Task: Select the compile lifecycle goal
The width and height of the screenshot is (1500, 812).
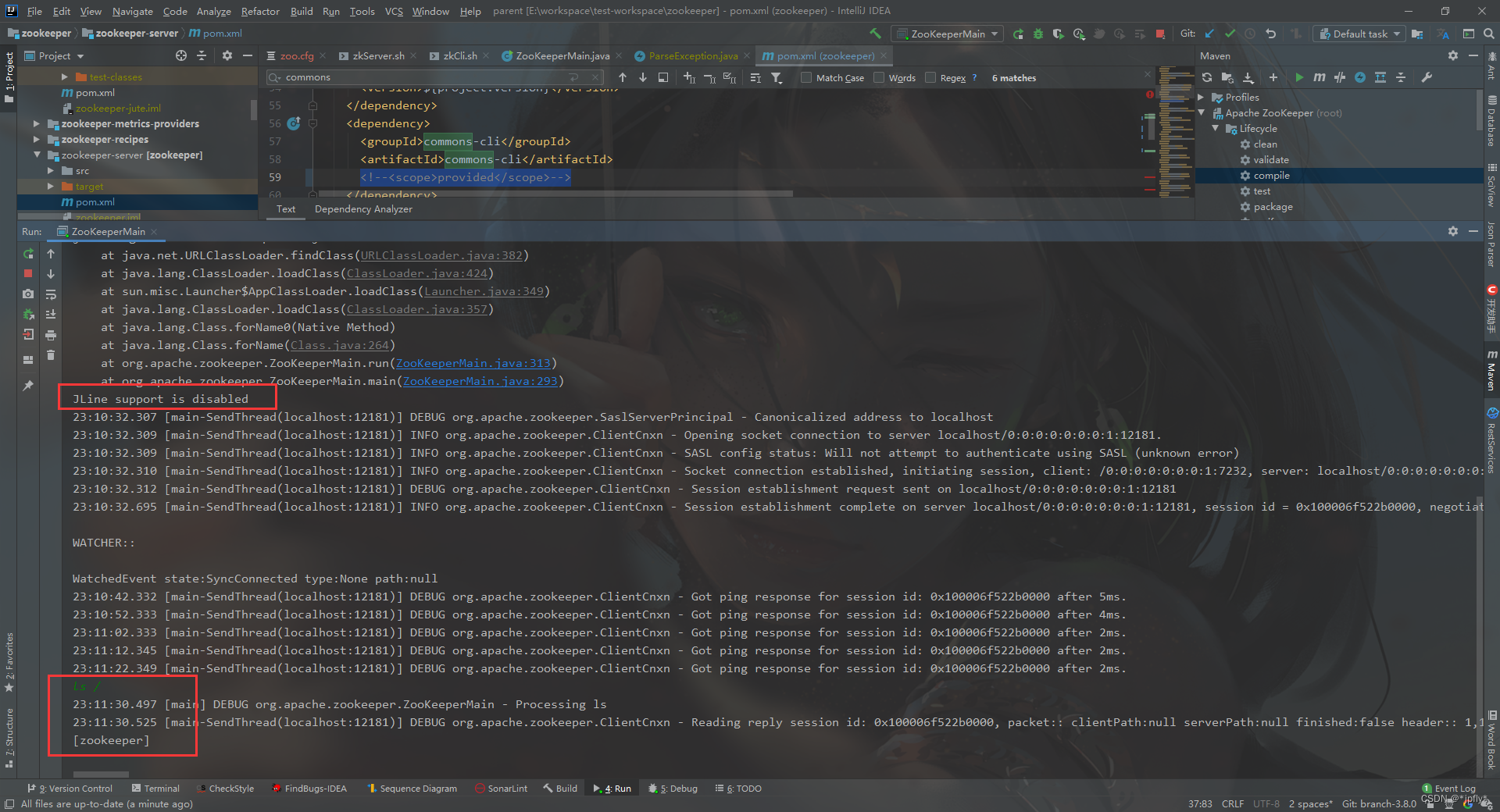Action: (x=1271, y=176)
